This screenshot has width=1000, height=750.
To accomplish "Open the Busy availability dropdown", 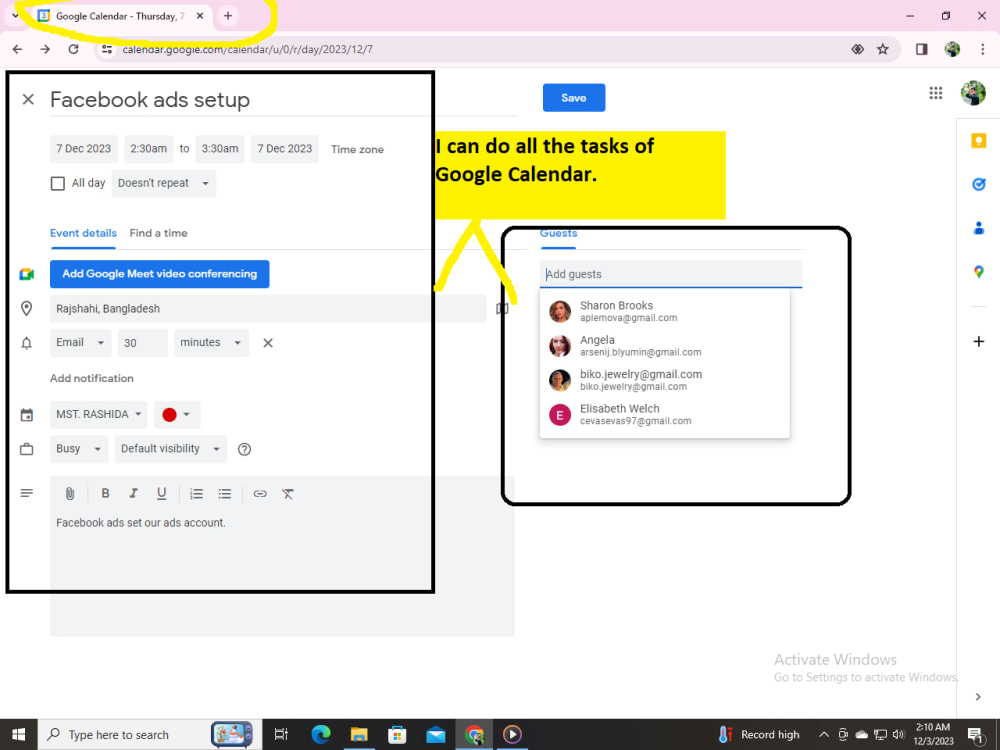I will (79, 449).
